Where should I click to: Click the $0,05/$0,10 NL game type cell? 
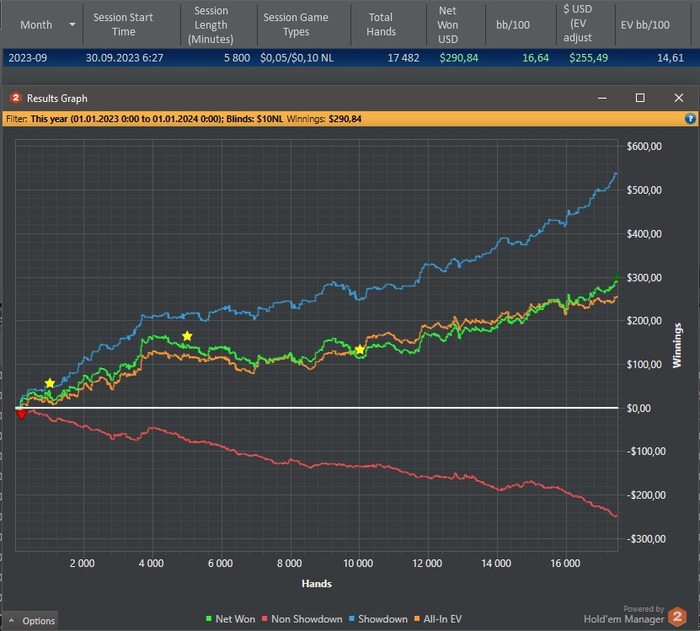click(297, 58)
